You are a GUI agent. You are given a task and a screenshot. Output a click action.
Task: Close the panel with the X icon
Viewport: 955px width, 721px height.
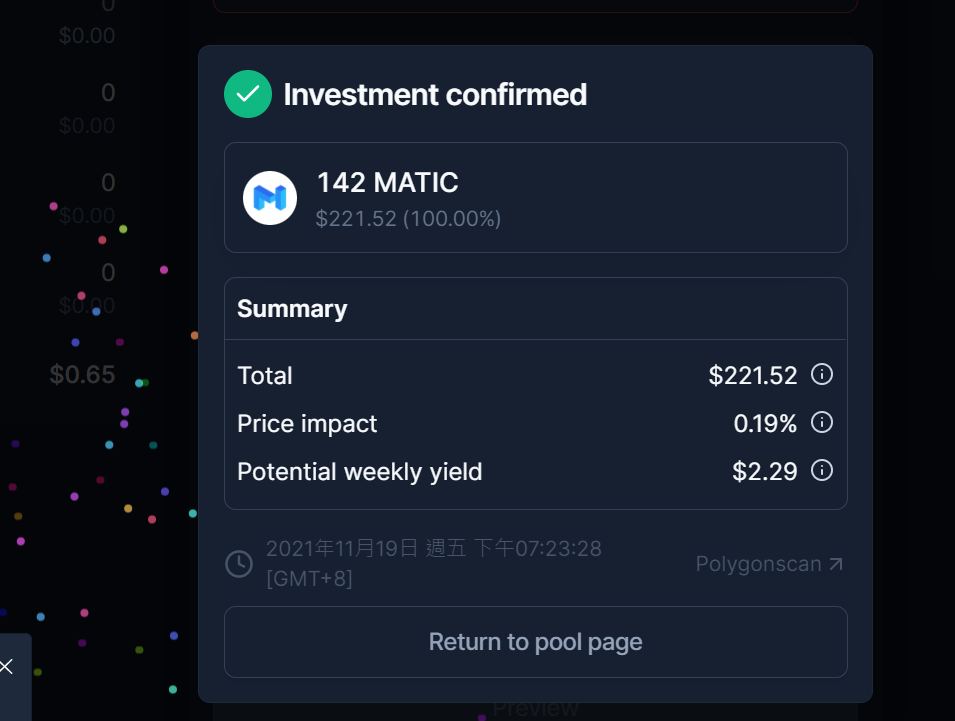[7, 666]
